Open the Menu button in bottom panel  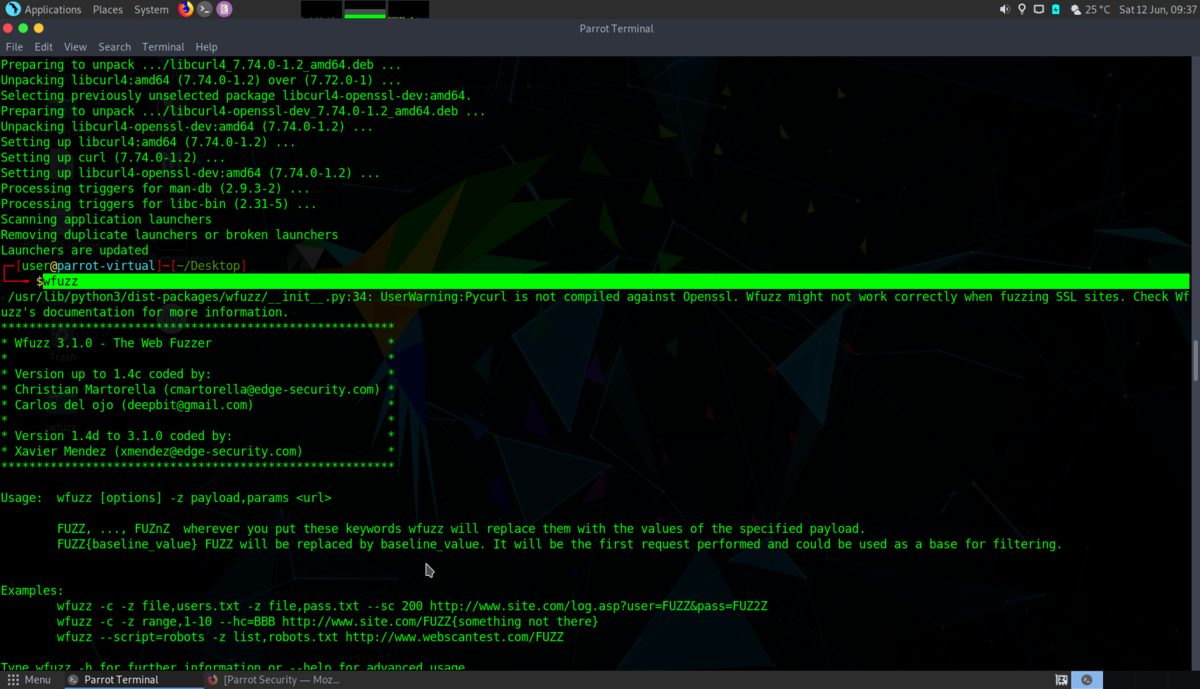pos(28,679)
